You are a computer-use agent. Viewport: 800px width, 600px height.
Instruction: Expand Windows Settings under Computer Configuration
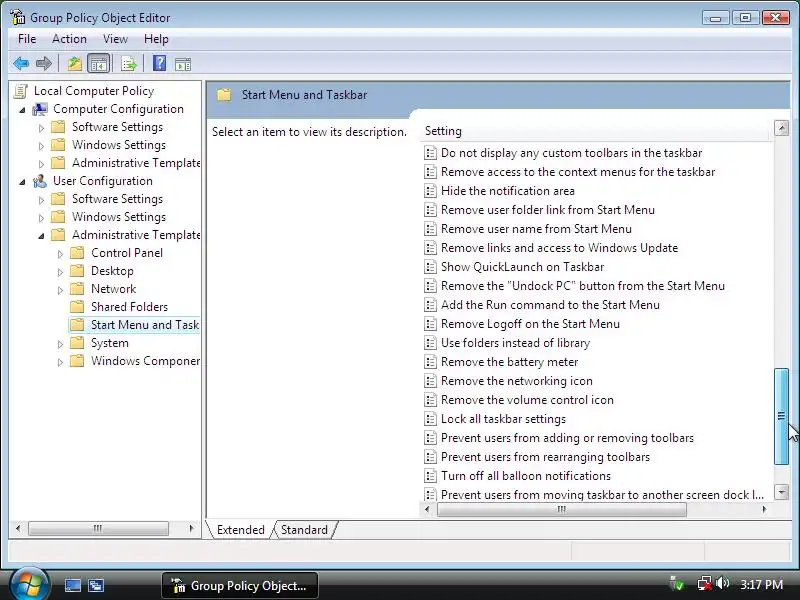41,146
